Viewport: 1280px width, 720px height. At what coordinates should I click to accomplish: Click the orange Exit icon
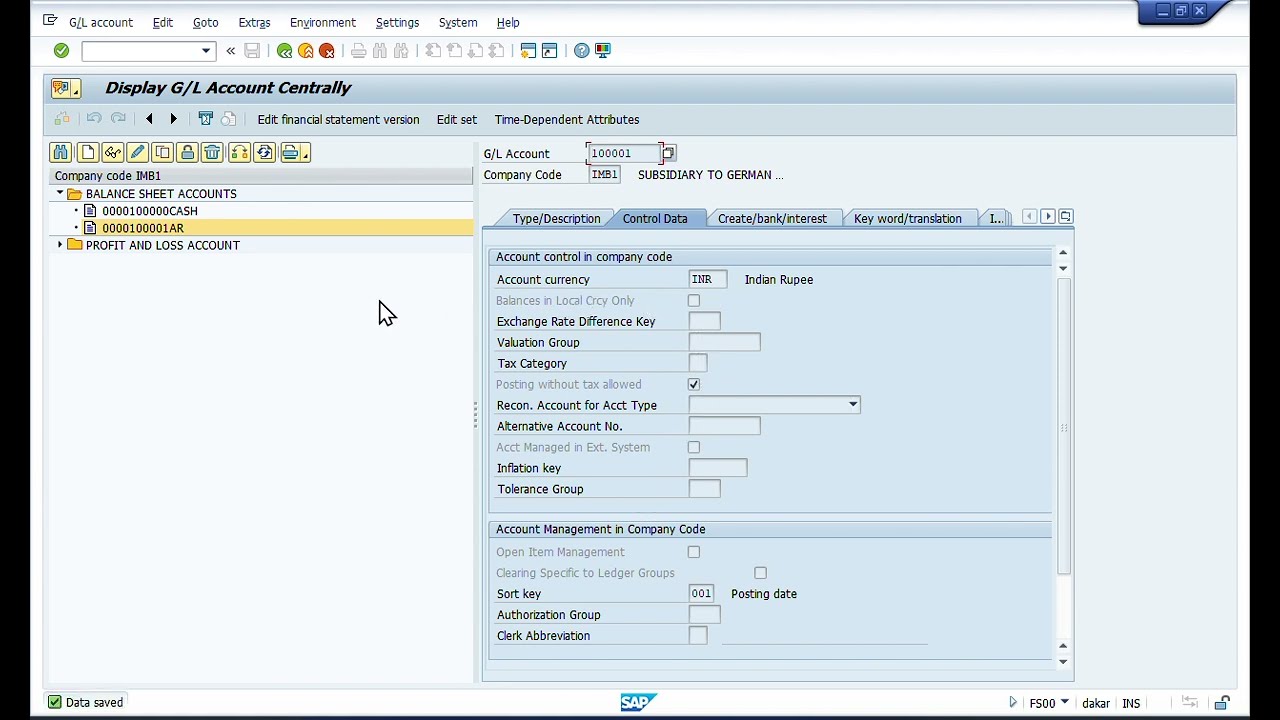(x=306, y=51)
